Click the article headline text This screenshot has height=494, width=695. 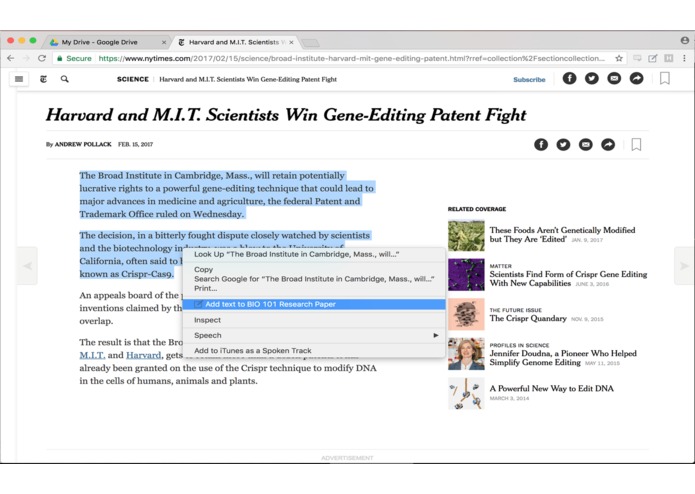(x=286, y=115)
